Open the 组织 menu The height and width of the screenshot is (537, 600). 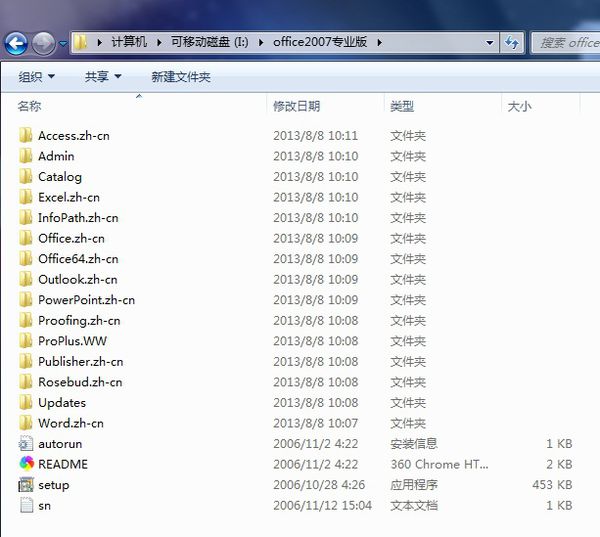click(x=36, y=77)
